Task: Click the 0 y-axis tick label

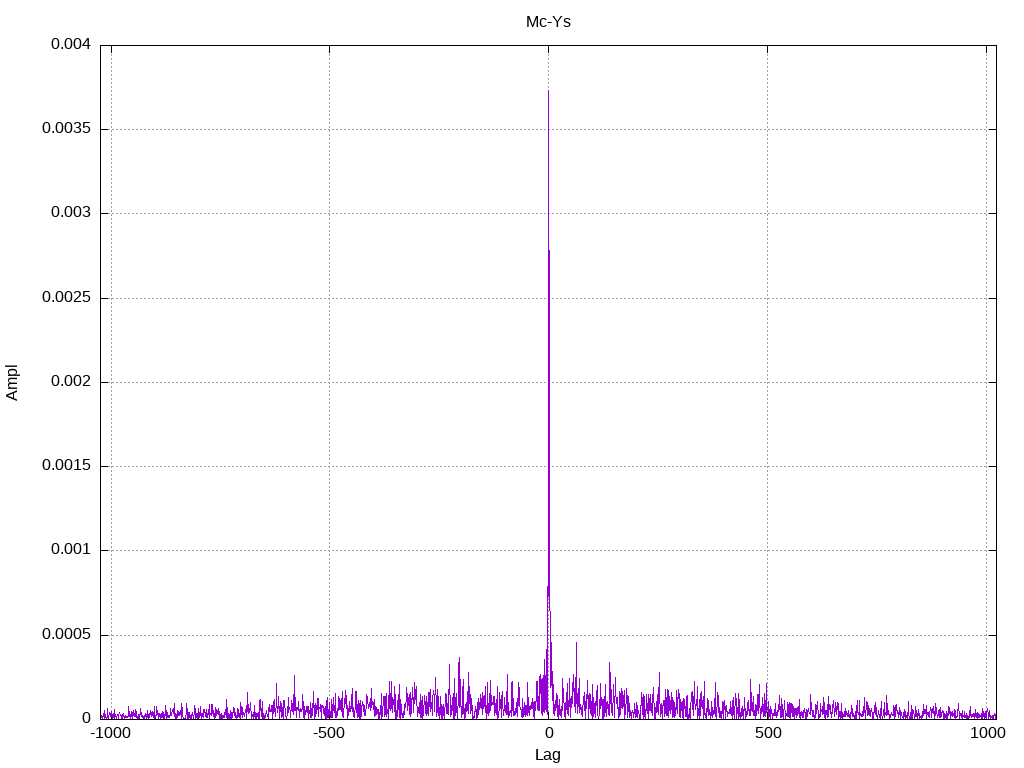Action: (x=86, y=718)
